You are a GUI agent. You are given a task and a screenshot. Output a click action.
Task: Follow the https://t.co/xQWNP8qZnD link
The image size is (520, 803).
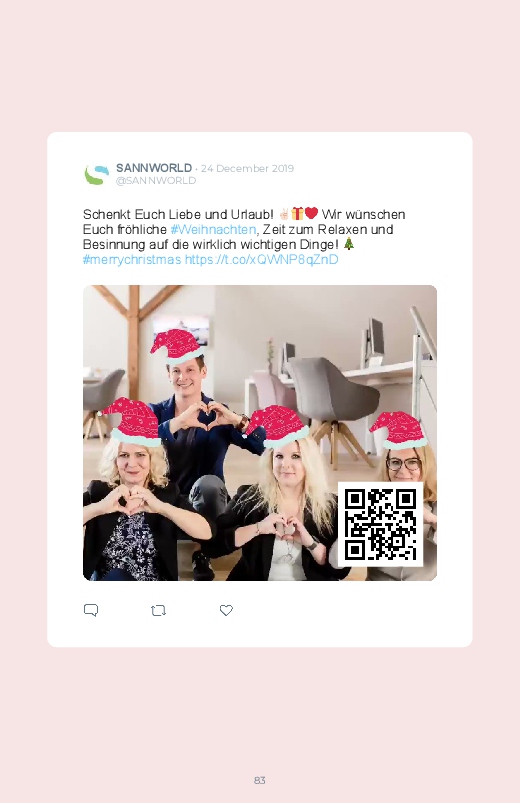click(261, 259)
